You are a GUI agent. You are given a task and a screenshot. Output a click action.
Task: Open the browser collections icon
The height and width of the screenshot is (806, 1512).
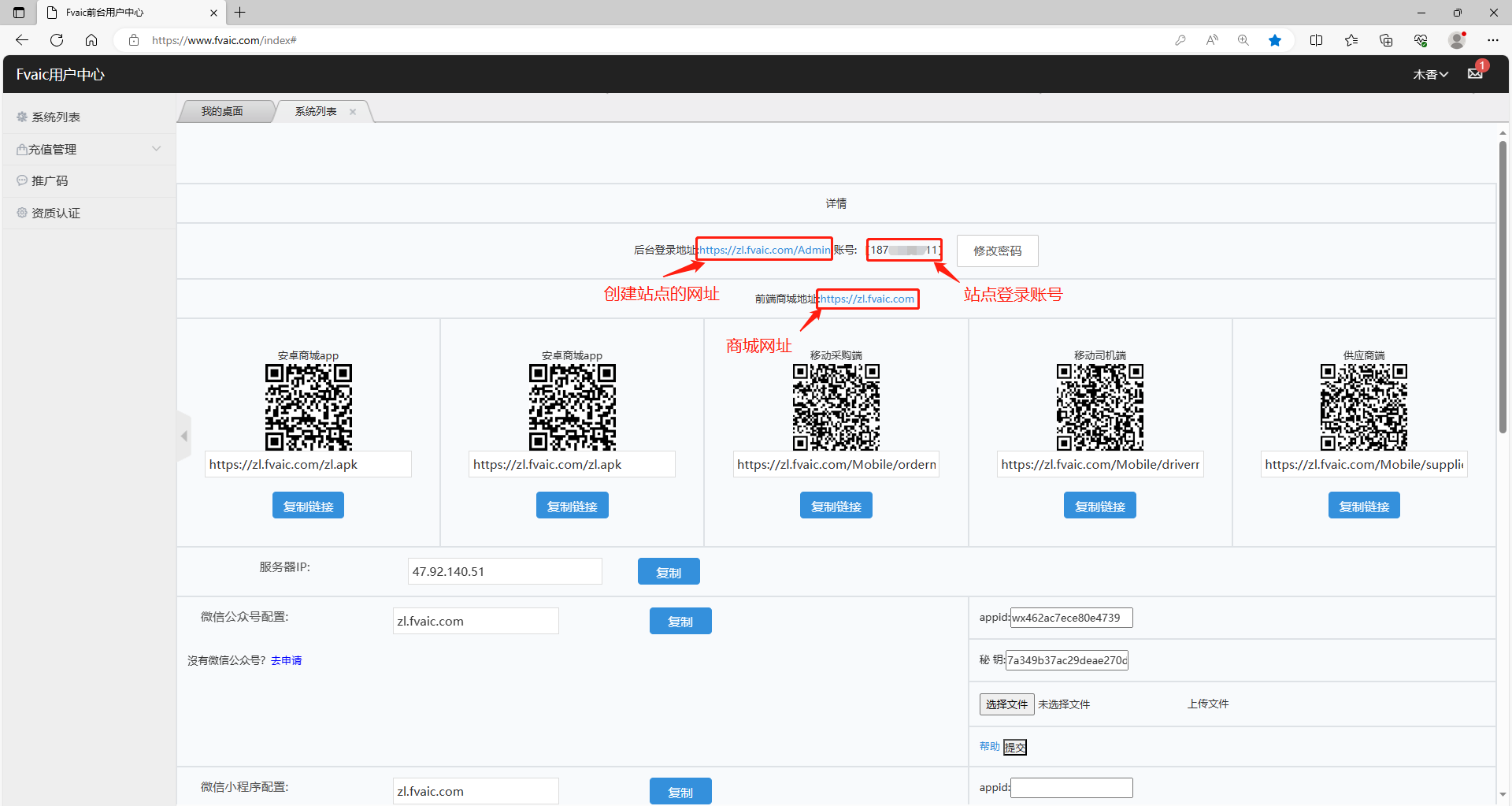(x=1386, y=40)
